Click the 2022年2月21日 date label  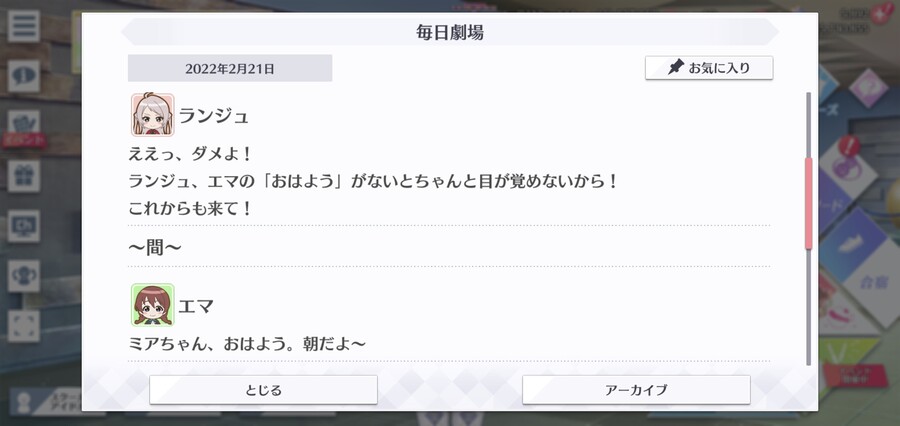(230, 69)
